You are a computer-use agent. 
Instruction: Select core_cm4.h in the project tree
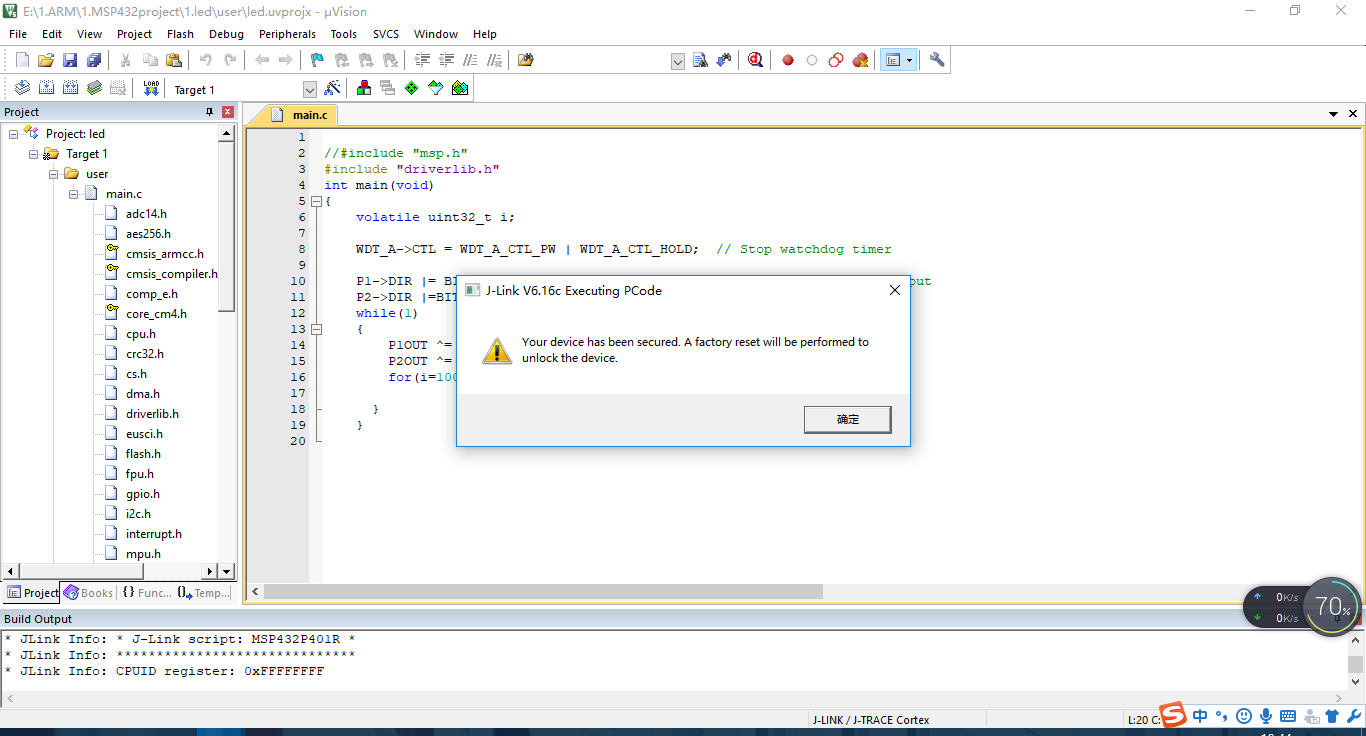pos(156,314)
